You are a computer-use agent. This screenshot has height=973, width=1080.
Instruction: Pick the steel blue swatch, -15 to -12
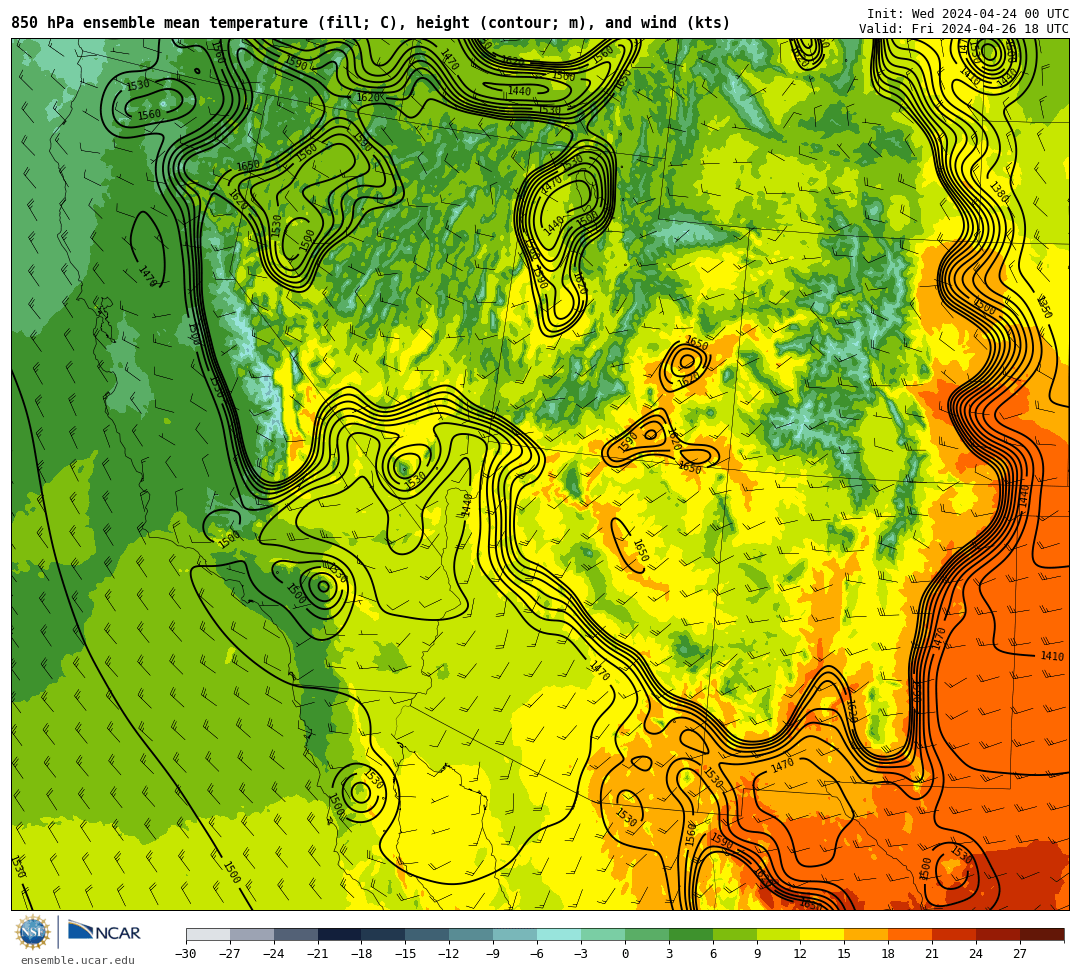click(x=428, y=934)
